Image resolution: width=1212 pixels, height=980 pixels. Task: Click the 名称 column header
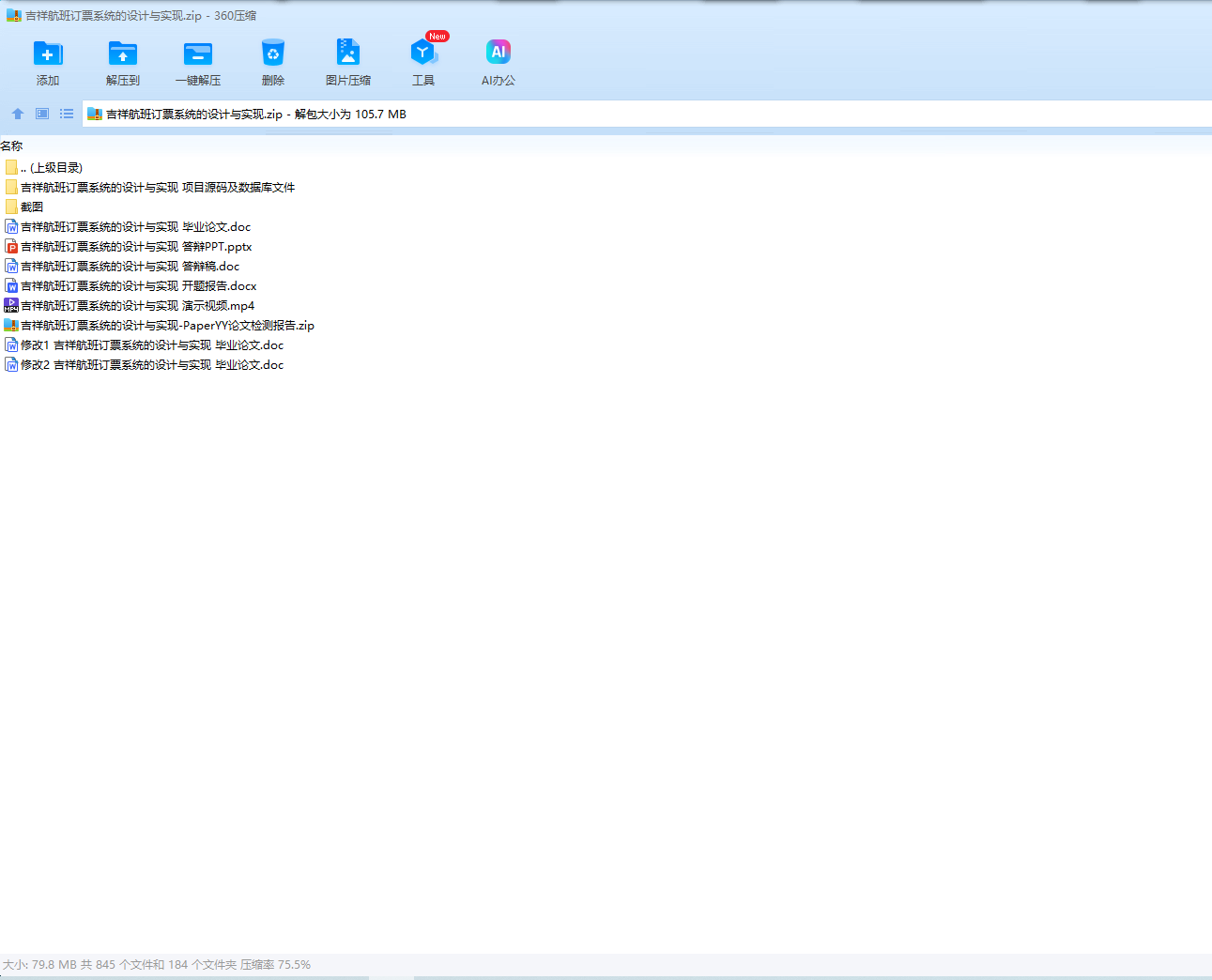[11, 145]
